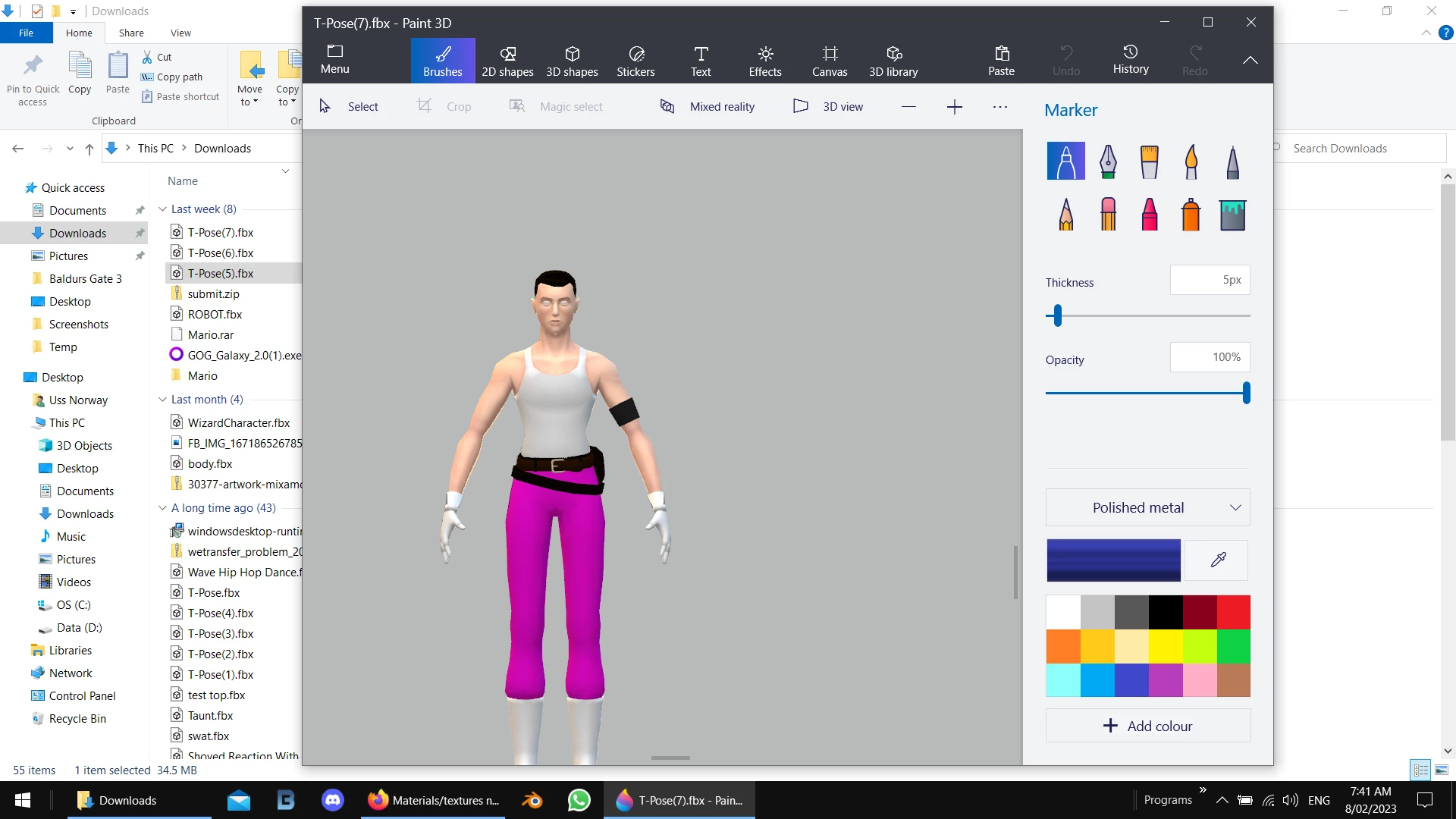Open the Polished metal material dropdown
1456x819 pixels.
(1147, 508)
